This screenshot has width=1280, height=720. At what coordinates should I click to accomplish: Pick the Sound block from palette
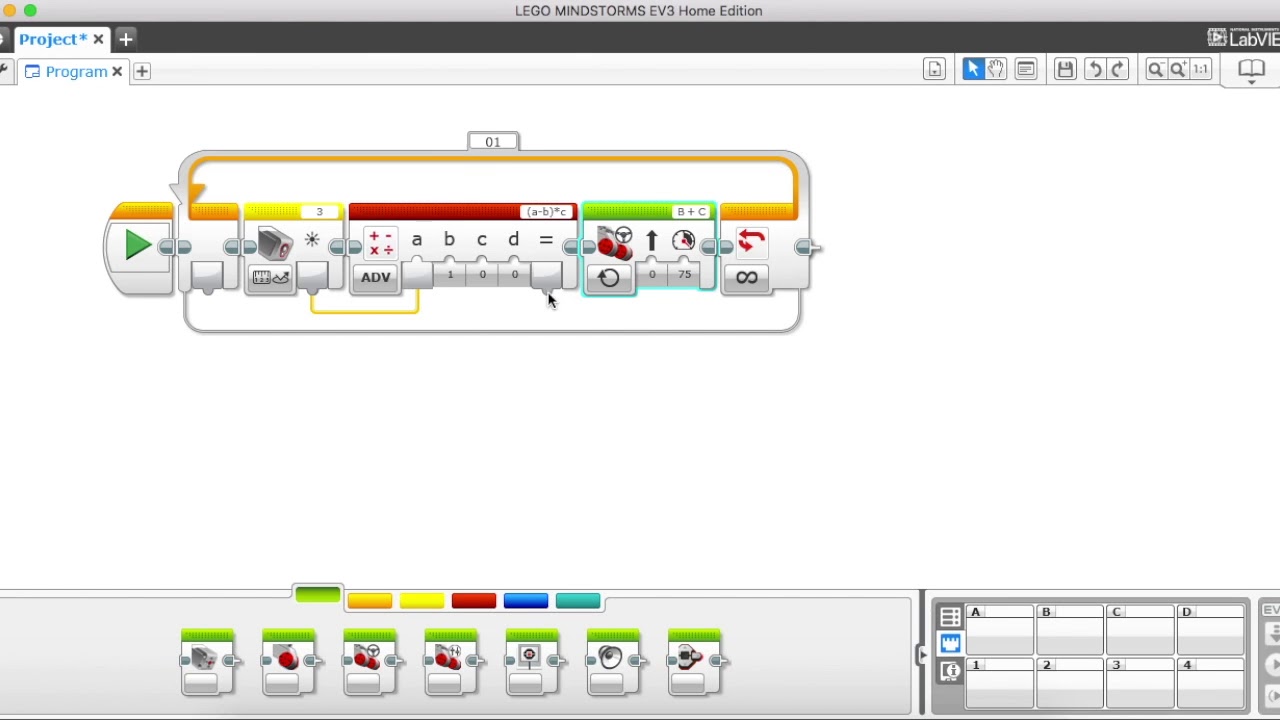tap(612, 662)
